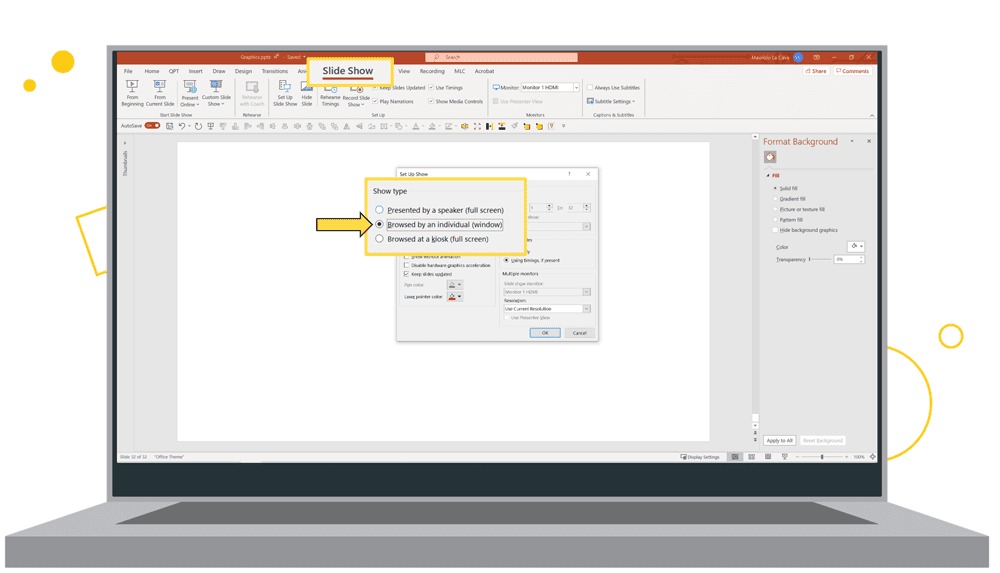
Task: Click the Hide Slide icon
Action: tap(307, 94)
